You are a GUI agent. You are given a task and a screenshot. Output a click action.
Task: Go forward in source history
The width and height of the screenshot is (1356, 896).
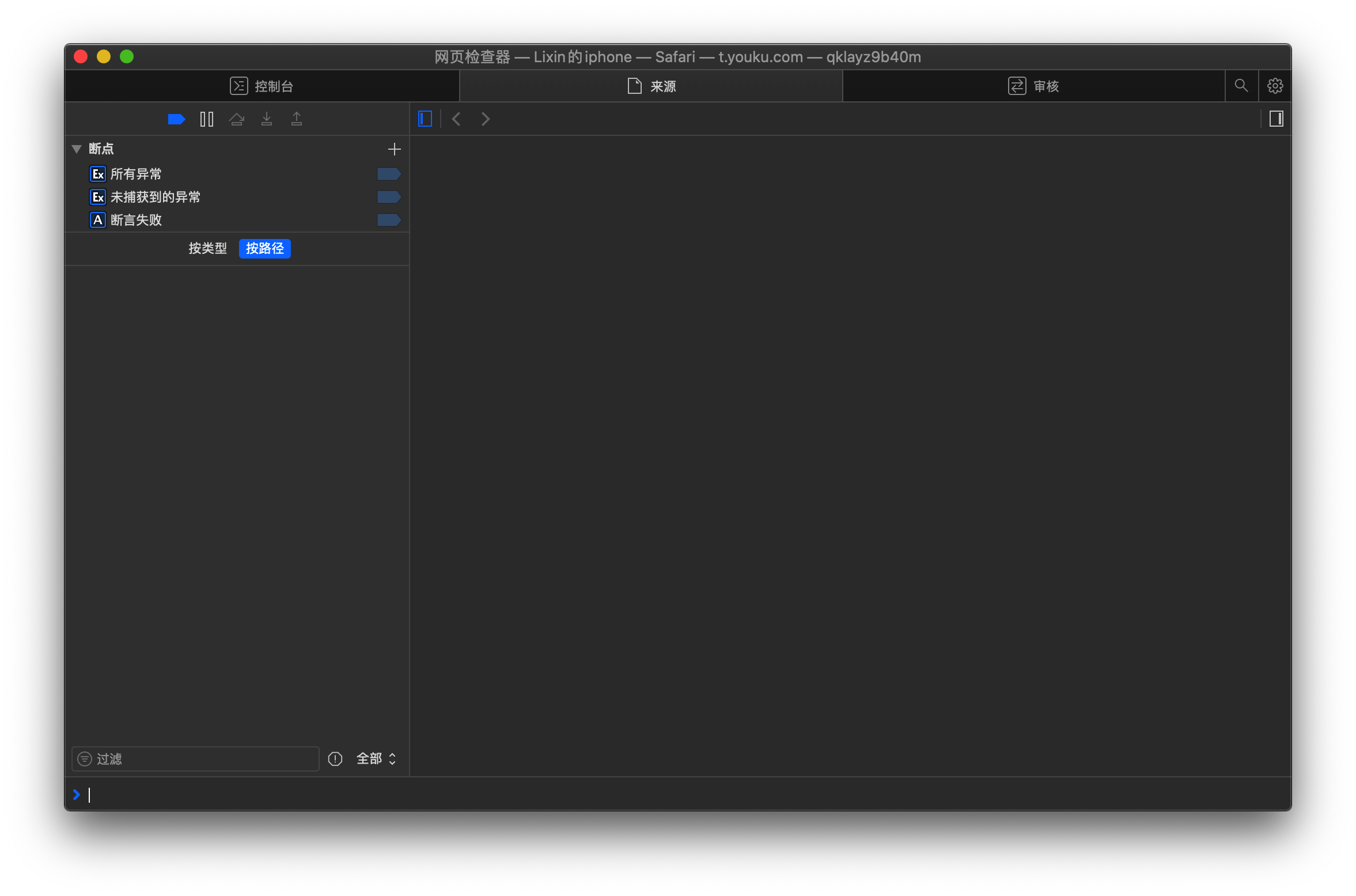[x=486, y=119]
